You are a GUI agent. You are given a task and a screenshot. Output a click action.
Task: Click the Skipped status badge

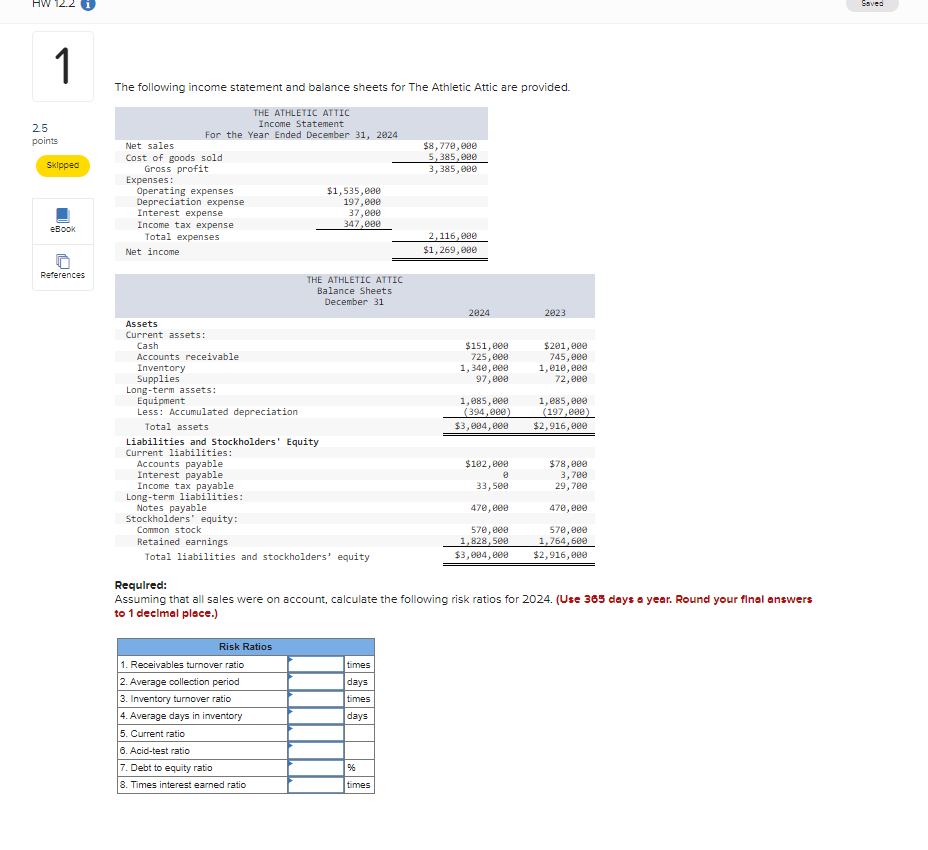tap(63, 165)
